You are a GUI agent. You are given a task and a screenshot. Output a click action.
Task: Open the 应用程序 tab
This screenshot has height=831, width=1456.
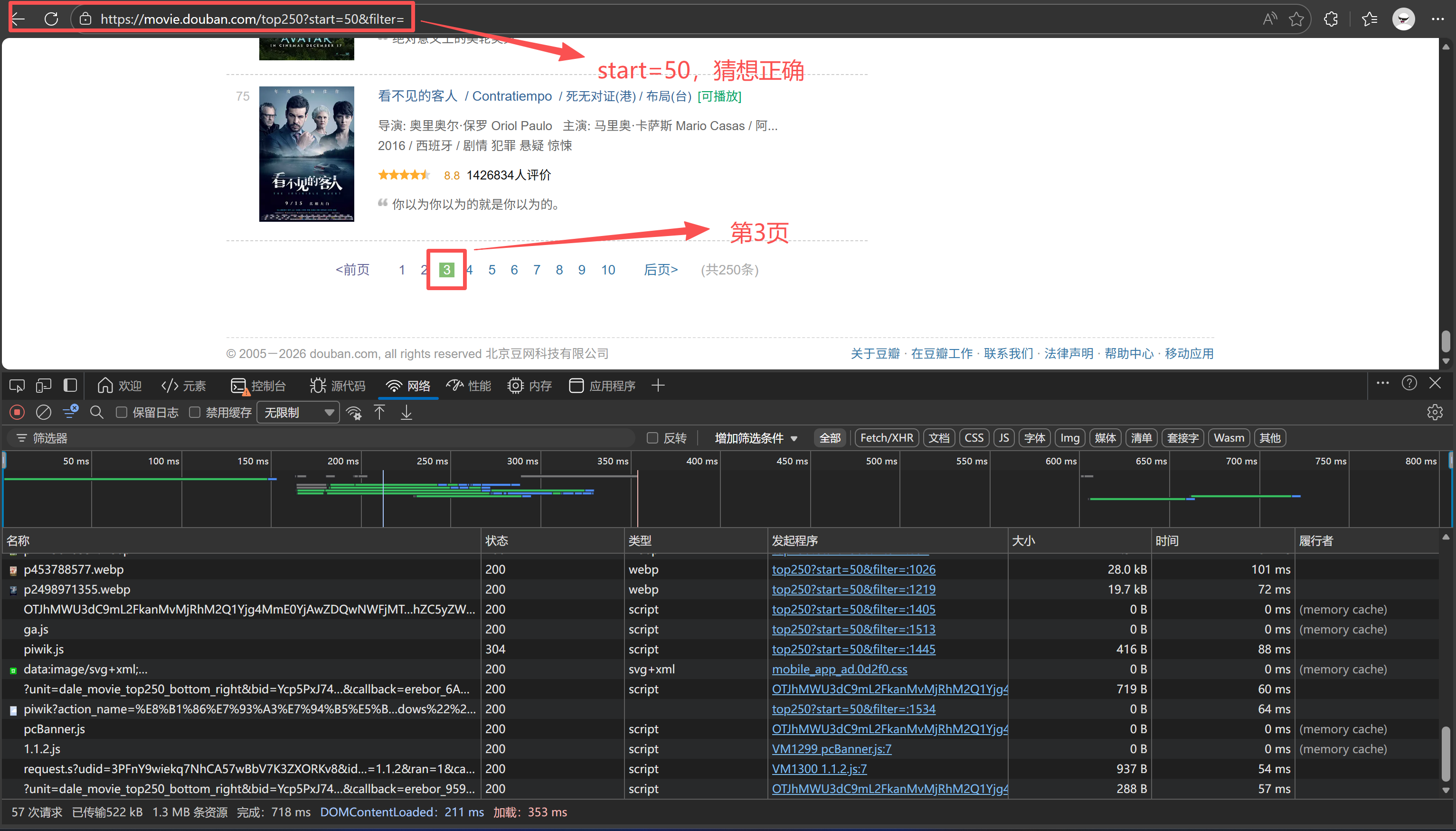pos(602,386)
